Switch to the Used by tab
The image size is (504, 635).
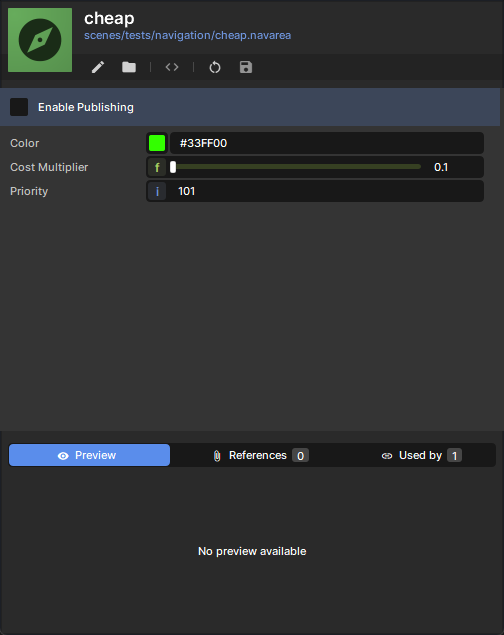click(421, 455)
